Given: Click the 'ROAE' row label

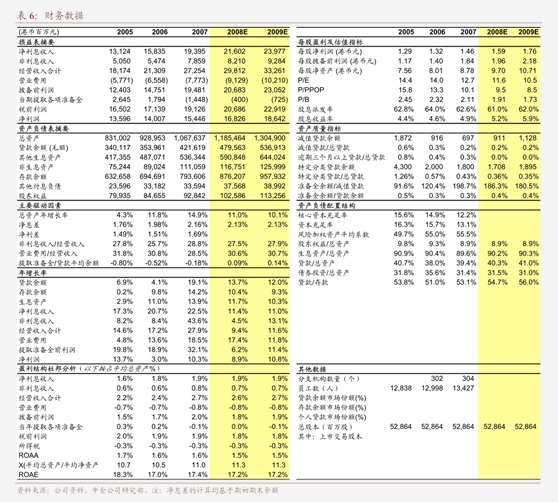Looking at the screenshot, I should coord(28,475).
